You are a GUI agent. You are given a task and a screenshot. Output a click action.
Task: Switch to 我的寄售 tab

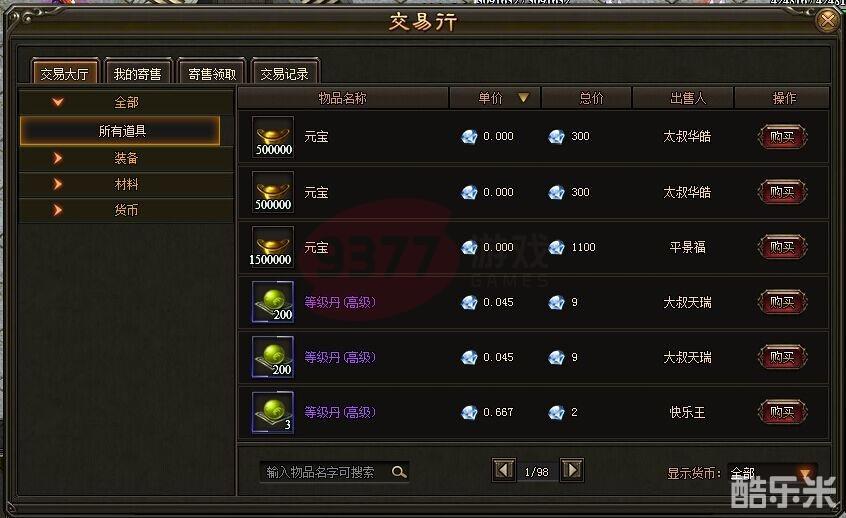point(138,73)
